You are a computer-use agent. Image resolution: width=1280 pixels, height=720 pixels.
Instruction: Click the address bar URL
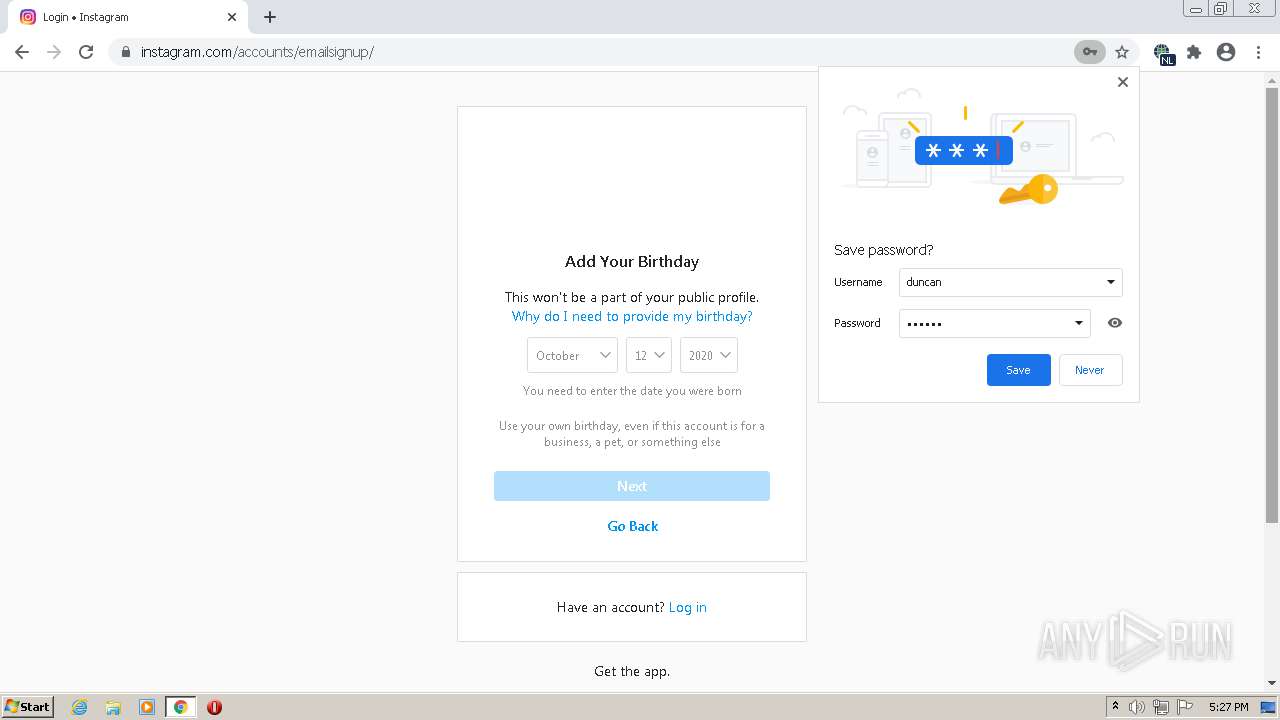257,52
